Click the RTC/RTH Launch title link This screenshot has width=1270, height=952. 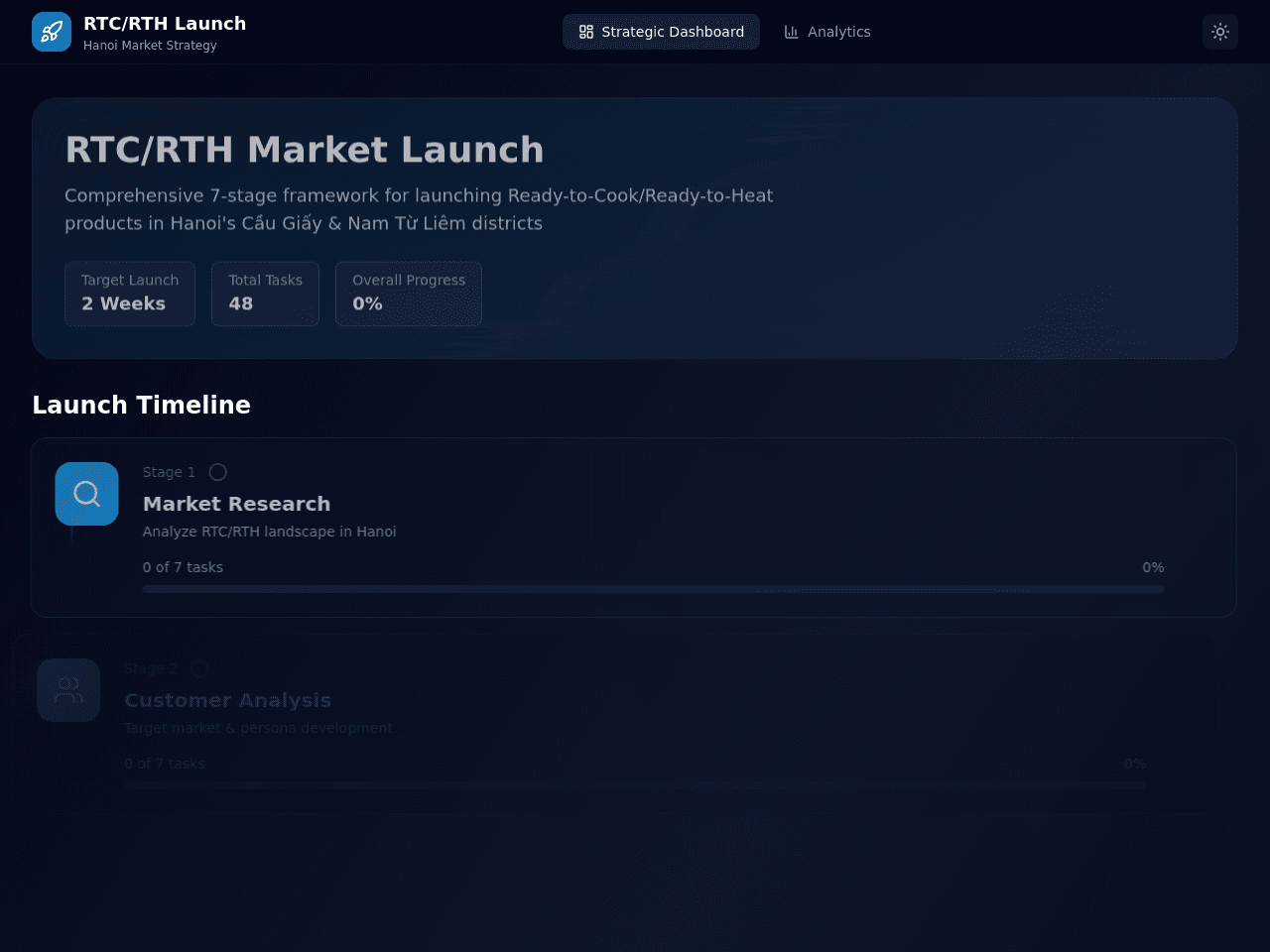coord(165,24)
